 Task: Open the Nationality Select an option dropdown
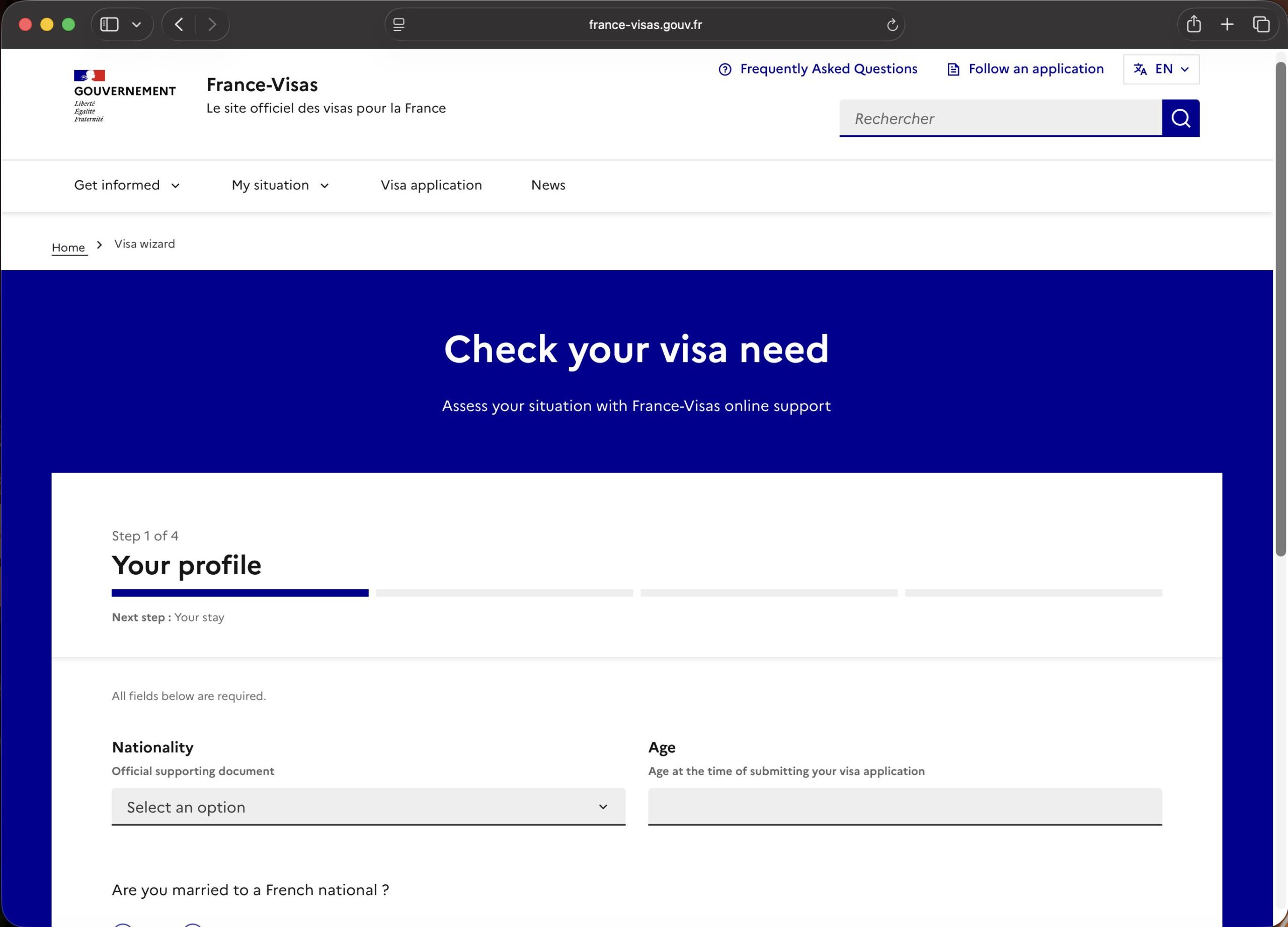[x=368, y=807]
